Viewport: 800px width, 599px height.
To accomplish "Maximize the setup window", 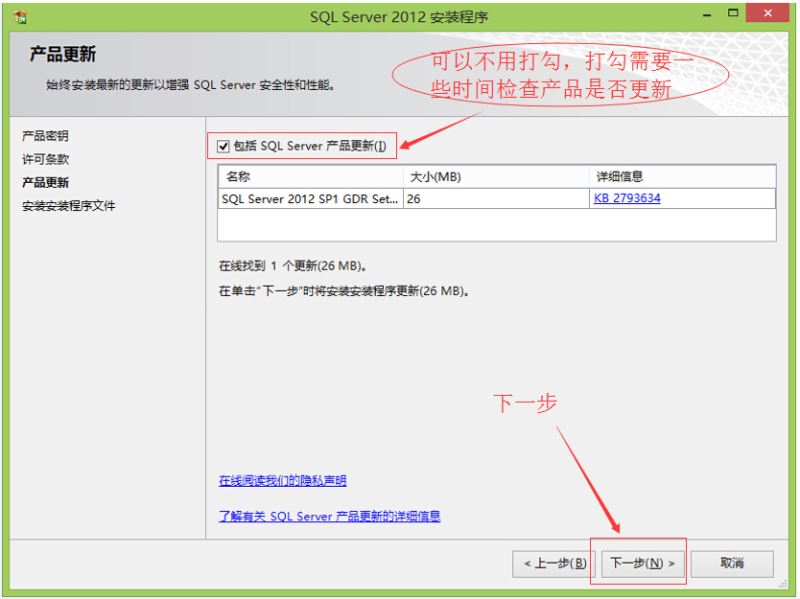I will 733,14.
